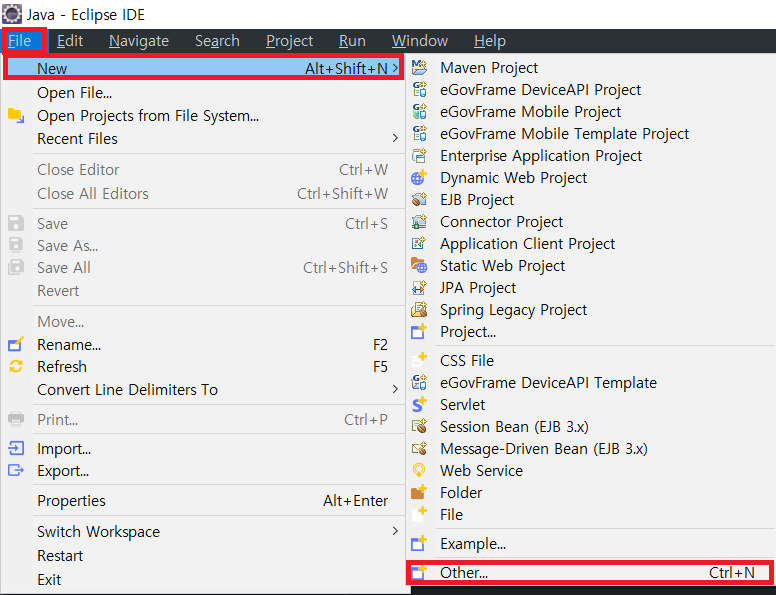Screen dimensions: 776x595
Task: Click the Rename pencil icon
Action: (16, 344)
